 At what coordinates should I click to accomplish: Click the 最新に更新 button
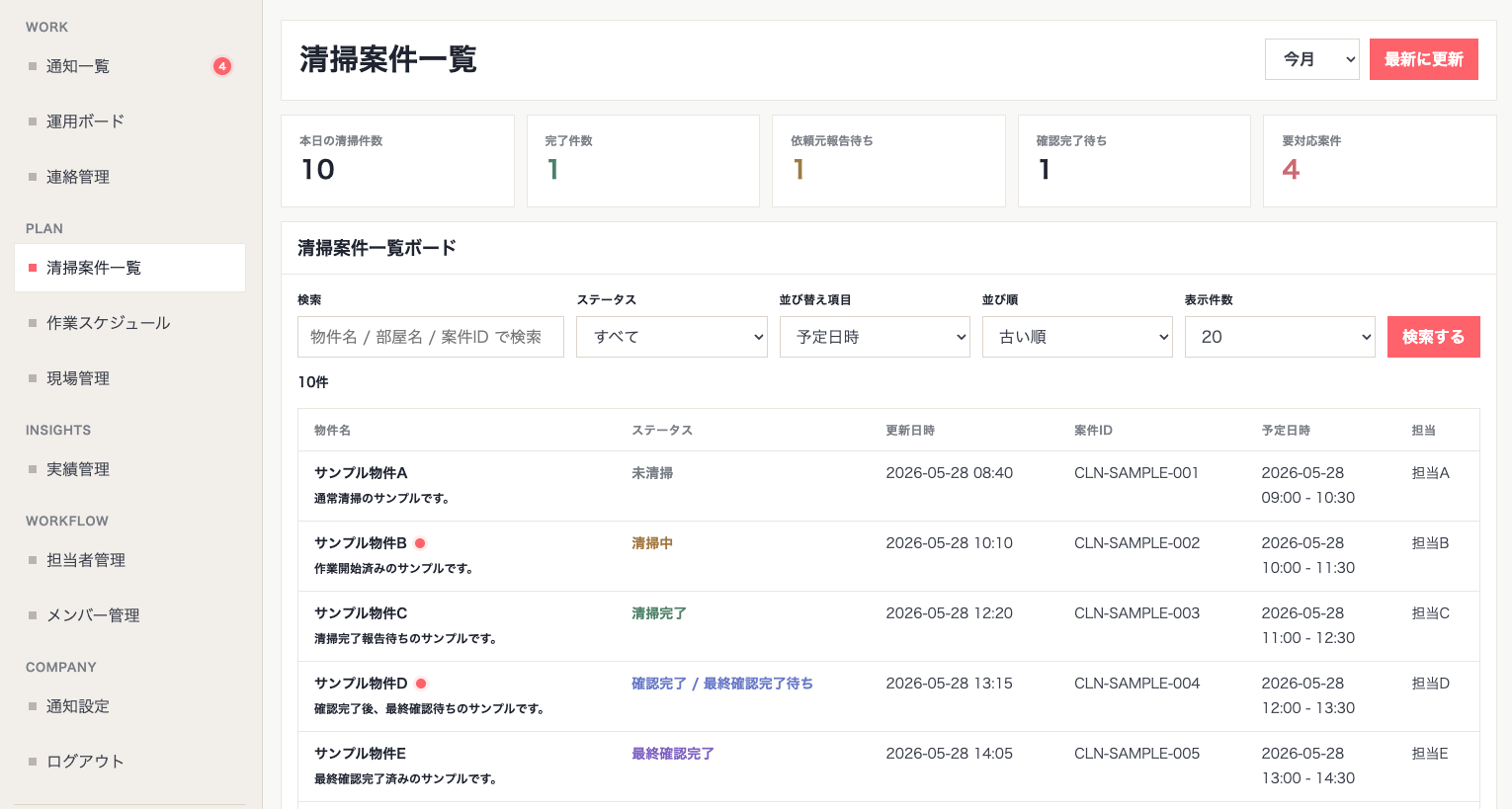tap(1424, 59)
